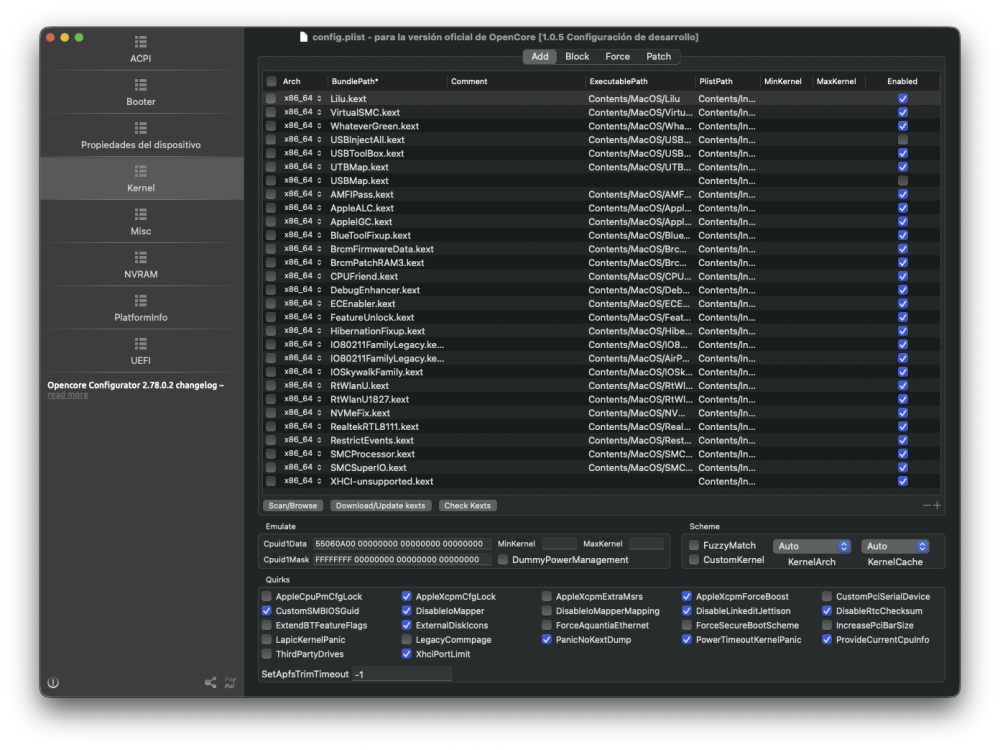1000x750 pixels.
Task: Open the changelog read more link
Action: [x=68, y=395]
